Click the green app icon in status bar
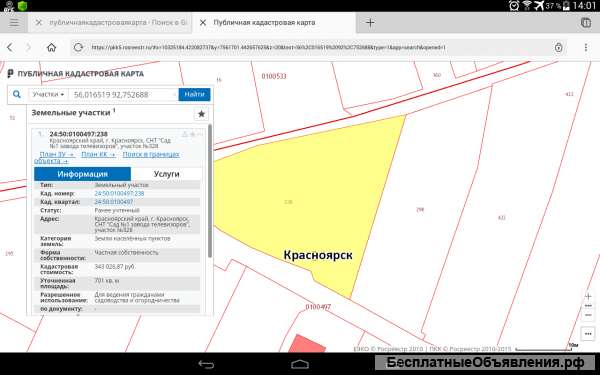This screenshot has height=375, width=600. [x=22, y=5]
